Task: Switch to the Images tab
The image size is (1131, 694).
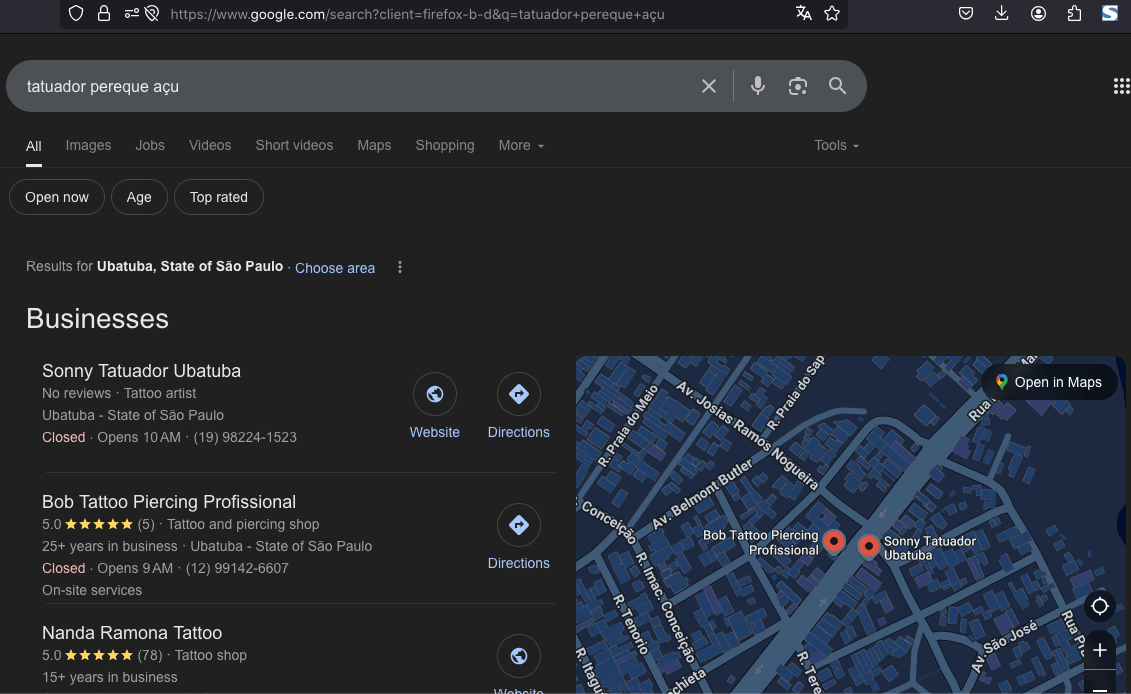Action: click(88, 145)
